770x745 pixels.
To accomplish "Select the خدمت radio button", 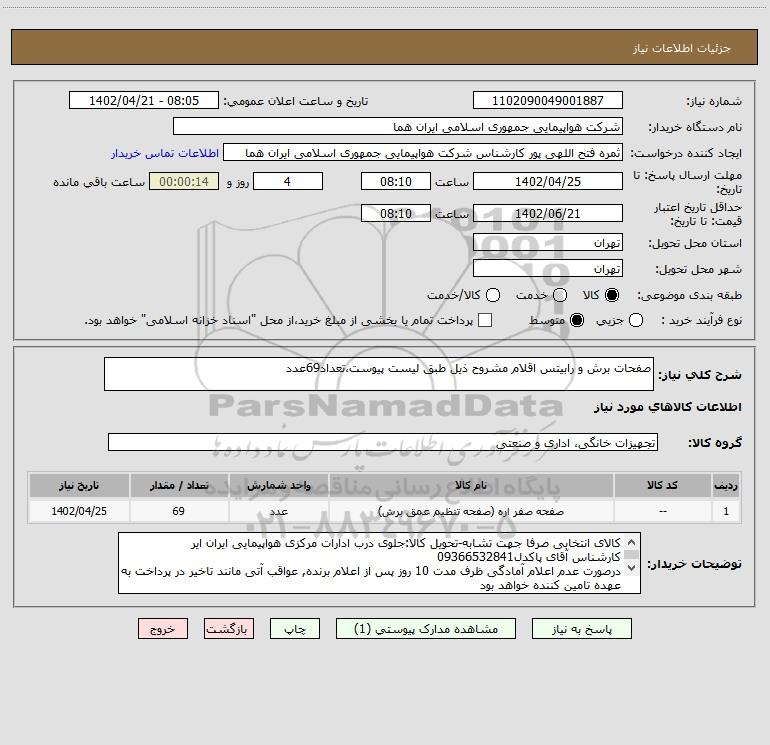I will [x=560, y=295].
